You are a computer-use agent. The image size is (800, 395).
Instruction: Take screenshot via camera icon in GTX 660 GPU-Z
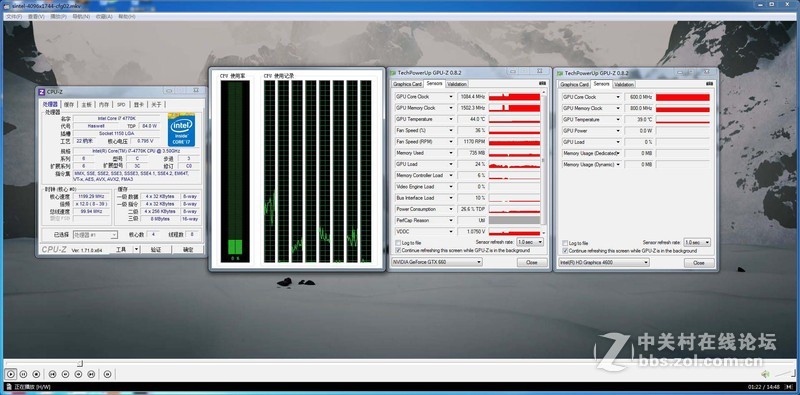tap(542, 84)
